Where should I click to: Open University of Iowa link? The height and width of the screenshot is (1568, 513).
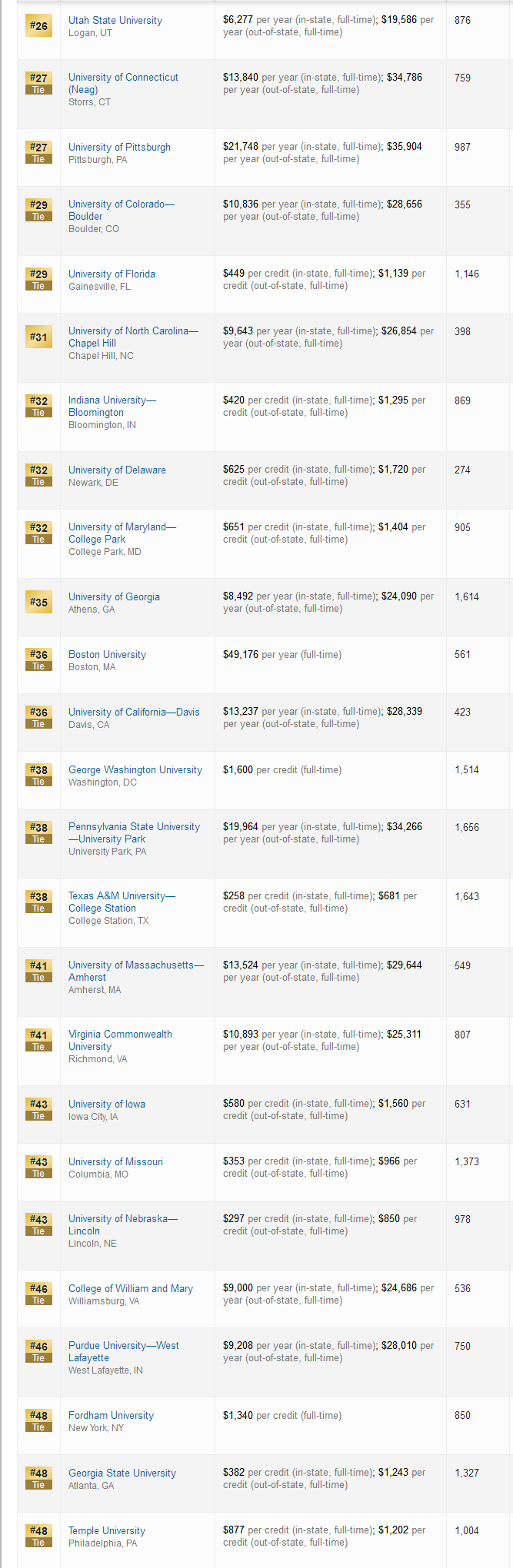point(107,1104)
